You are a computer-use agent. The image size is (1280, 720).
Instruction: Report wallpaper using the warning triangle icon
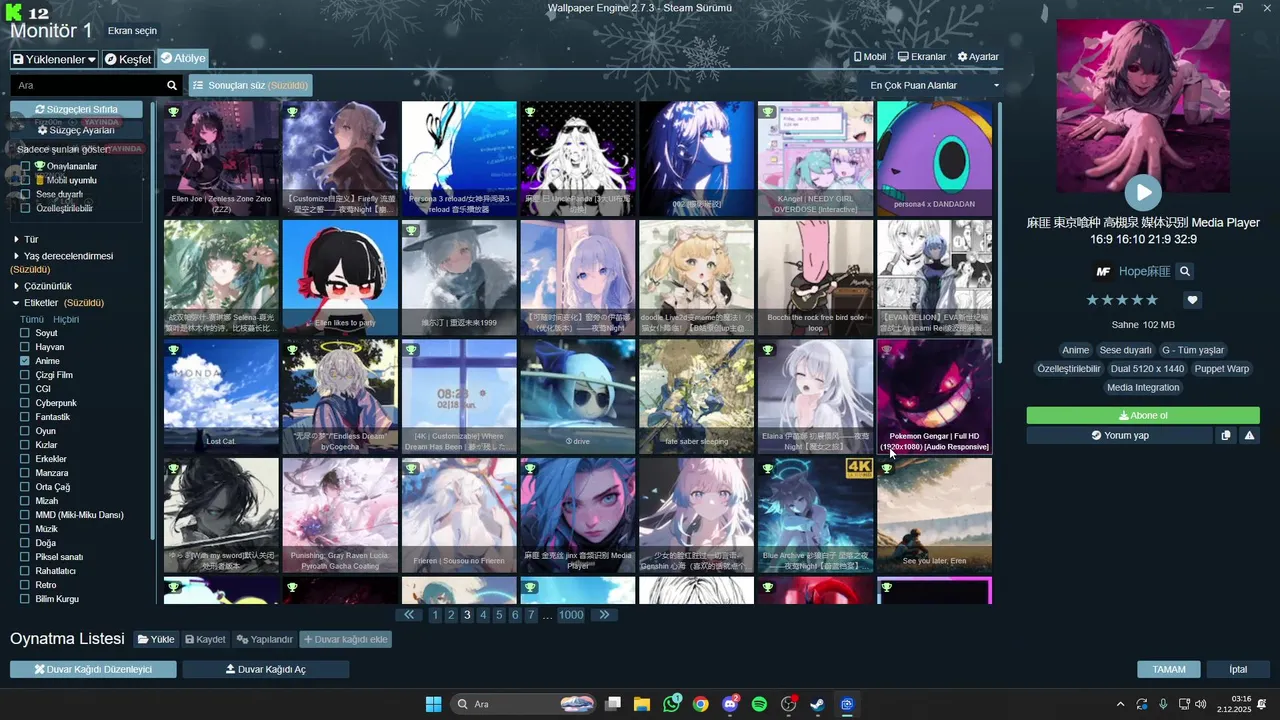(x=1249, y=436)
